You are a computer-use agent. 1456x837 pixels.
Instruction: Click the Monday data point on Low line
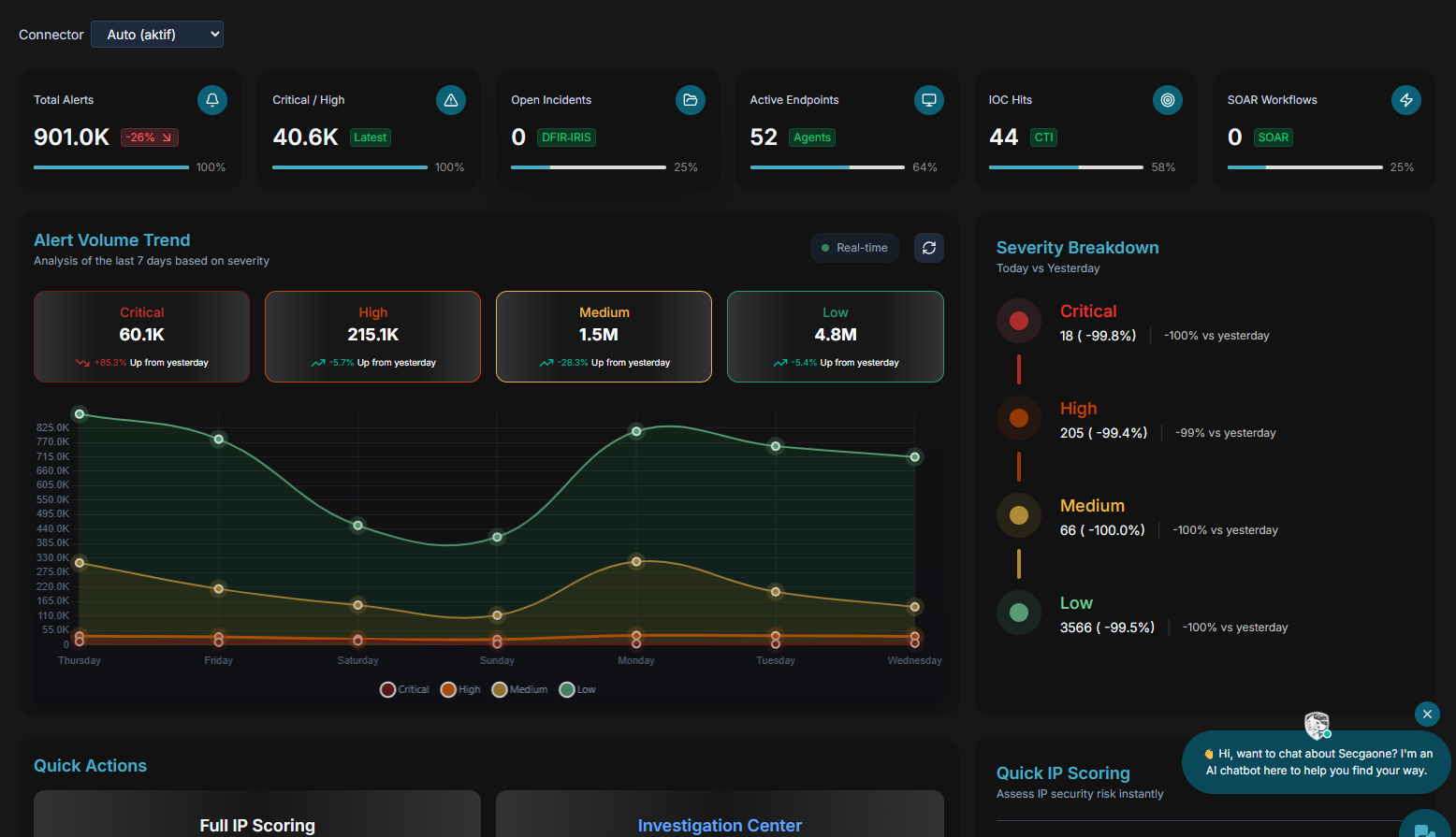[636, 431]
